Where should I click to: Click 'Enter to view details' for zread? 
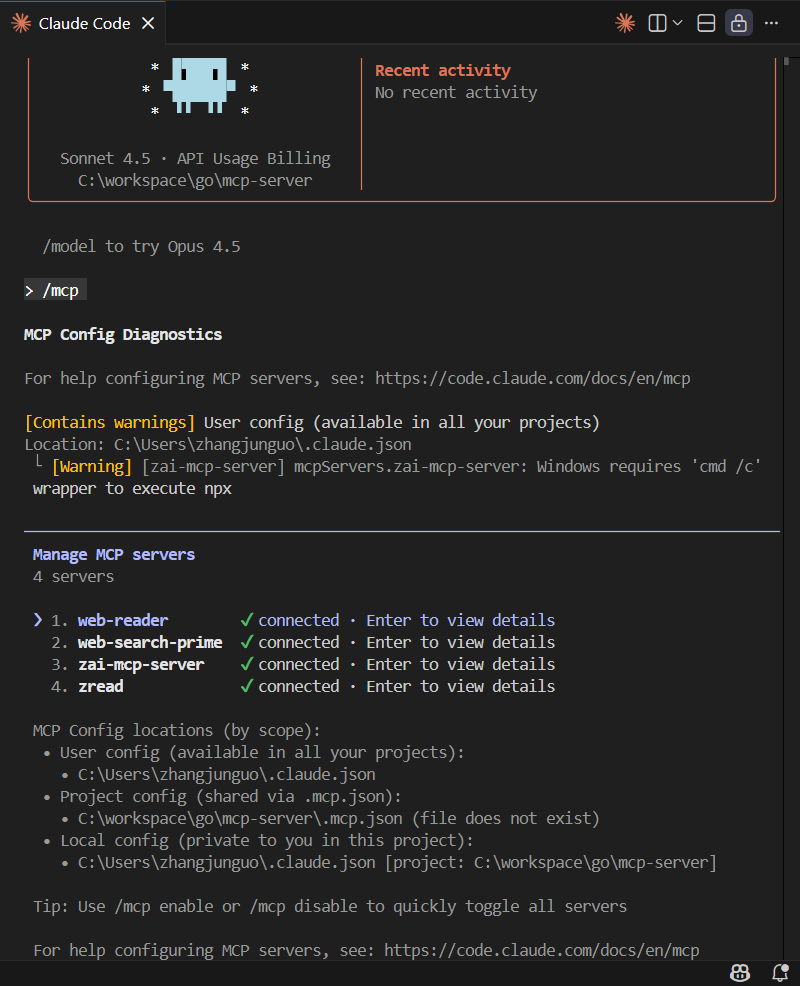point(461,686)
